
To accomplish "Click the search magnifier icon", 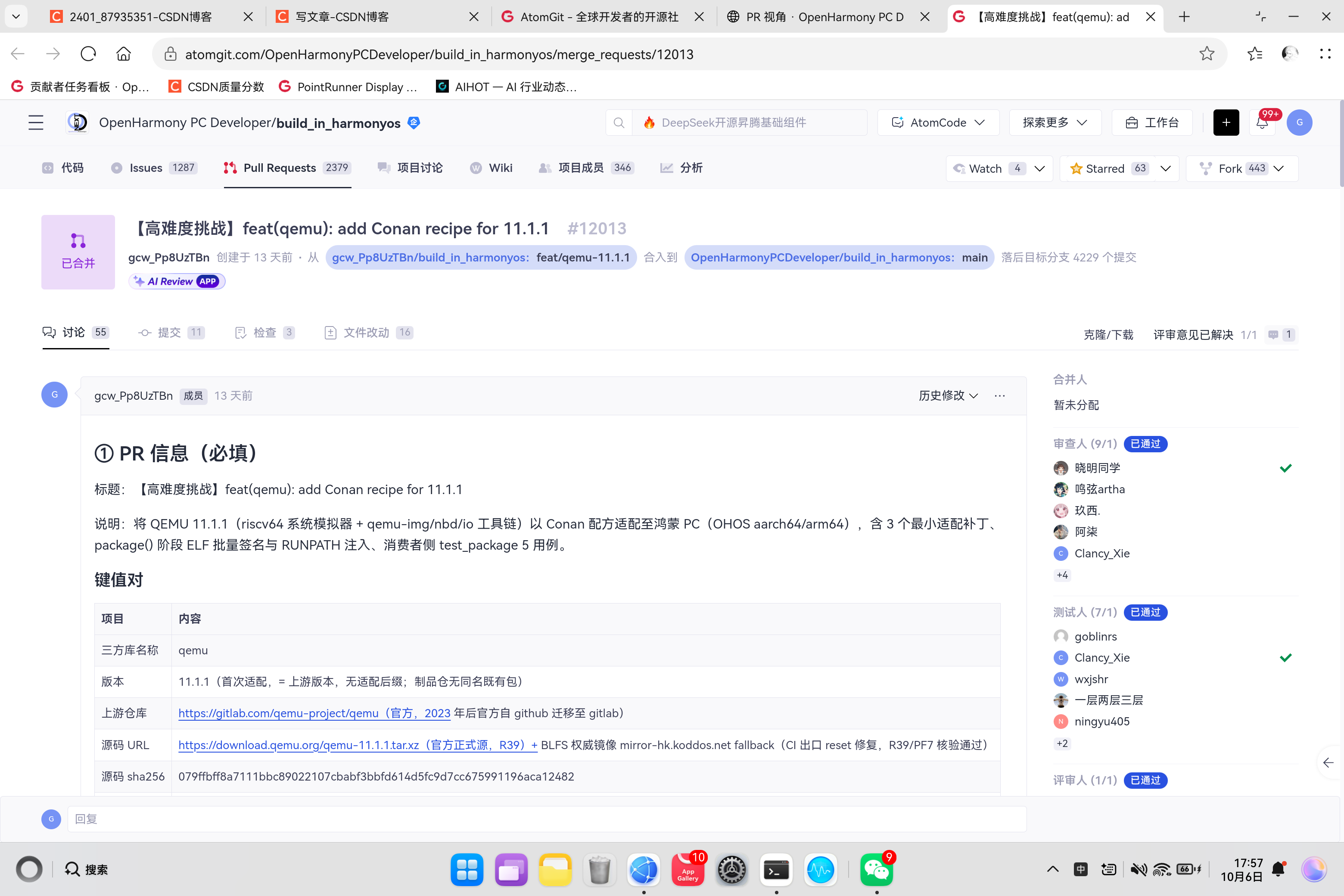I will pos(619,122).
